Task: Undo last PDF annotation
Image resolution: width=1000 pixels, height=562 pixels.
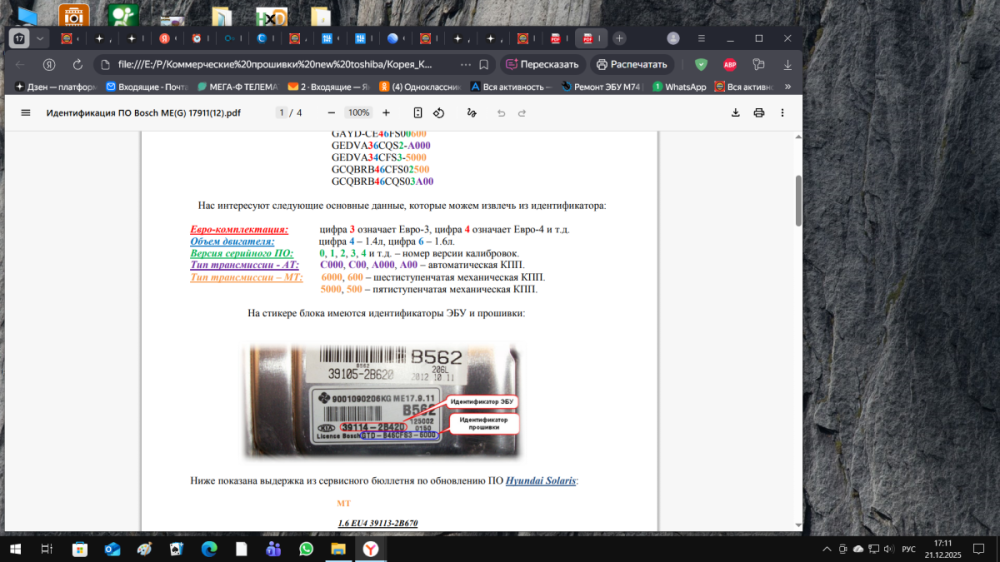Action: pyautogui.click(x=501, y=113)
